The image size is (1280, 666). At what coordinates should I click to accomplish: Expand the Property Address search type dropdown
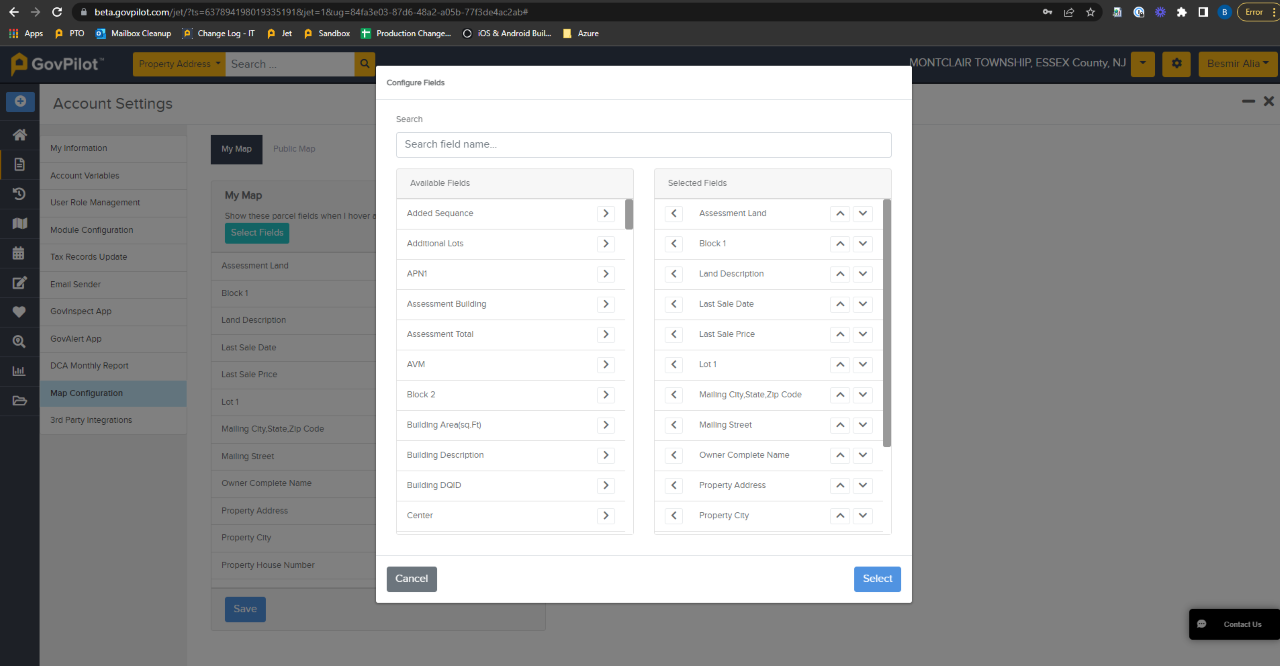[x=180, y=64]
